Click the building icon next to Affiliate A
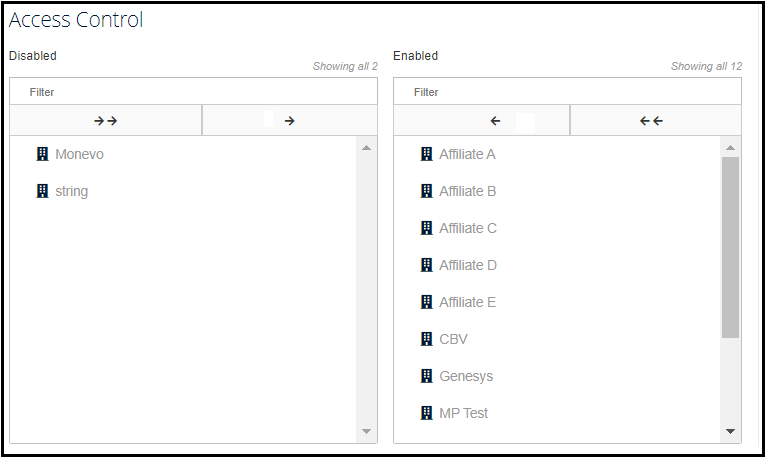Viewport: 767px width, 460px height. (427, 154)
